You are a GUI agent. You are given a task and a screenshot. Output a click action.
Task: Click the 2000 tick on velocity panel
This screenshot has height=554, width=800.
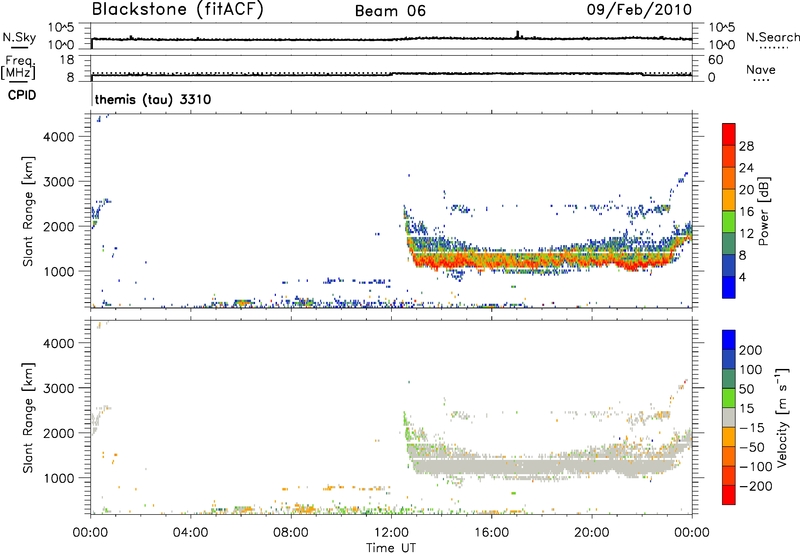[x=58, y=433]
